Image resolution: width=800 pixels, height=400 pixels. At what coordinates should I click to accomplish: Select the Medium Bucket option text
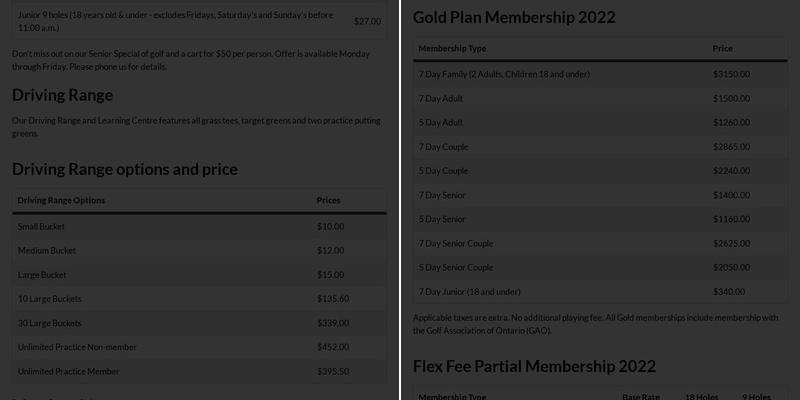[47, 251]
